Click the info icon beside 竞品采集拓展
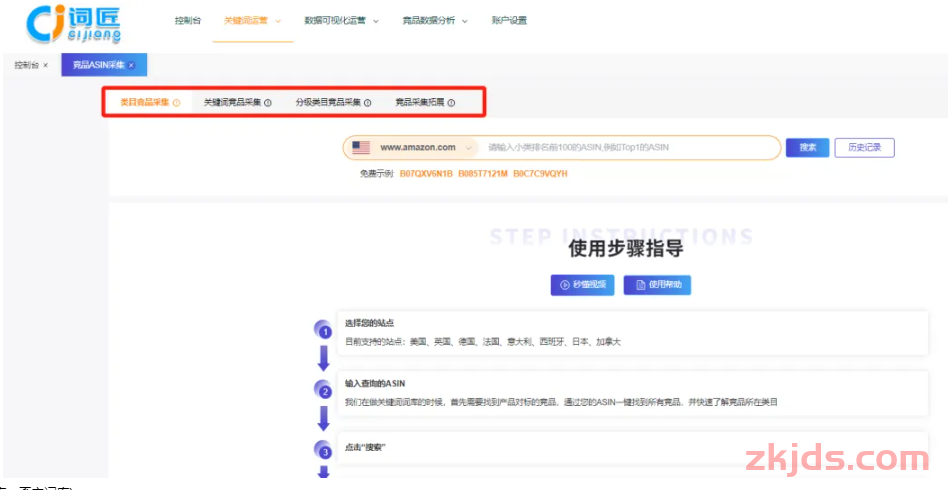The height and width of the screenshot is (490, 948). [451, 103]
